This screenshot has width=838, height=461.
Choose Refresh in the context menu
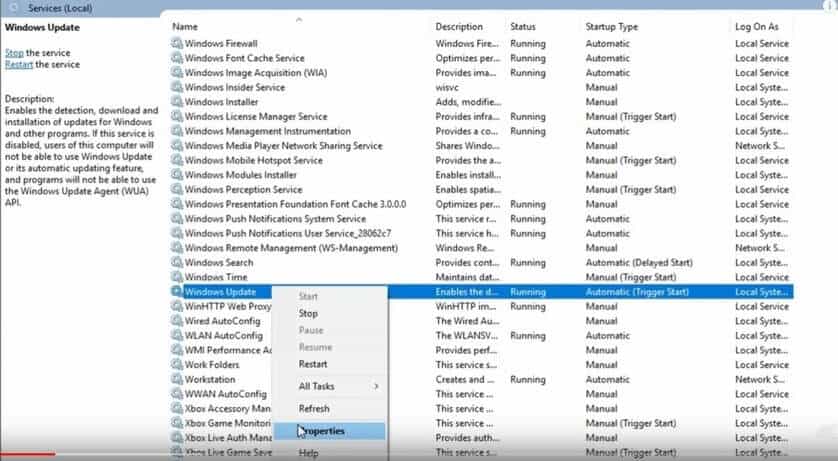click(x=314, y=408)
